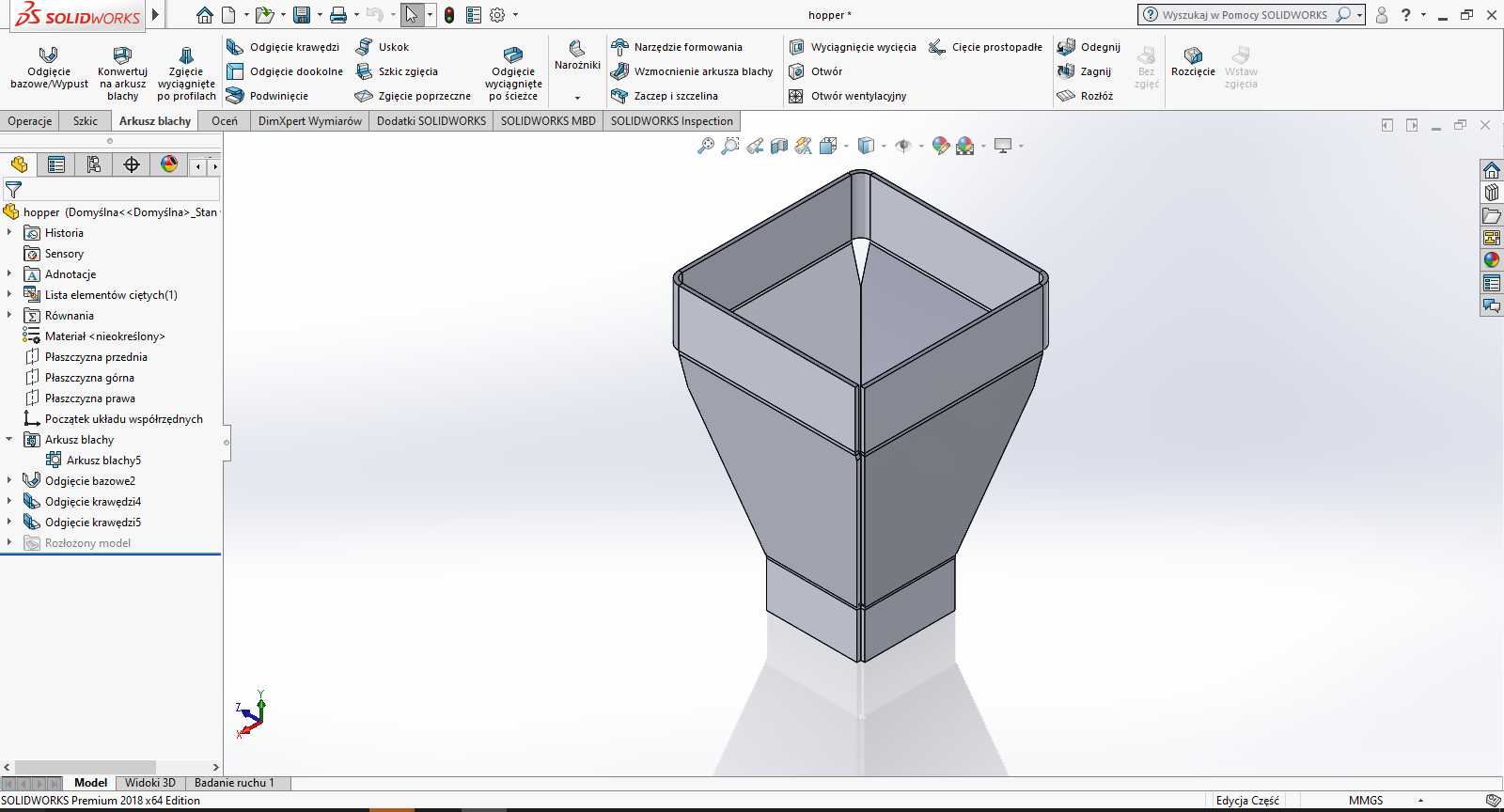Expand the Rozłożony model node

[9, 542]
